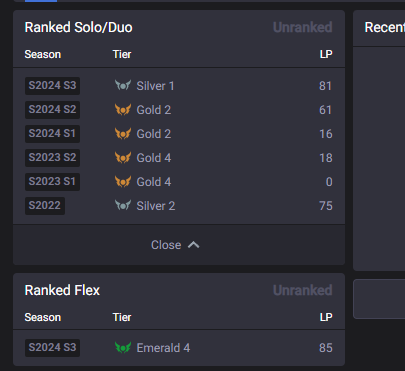
Task: Select the S2022 season badge
Action: coord(45,206)
